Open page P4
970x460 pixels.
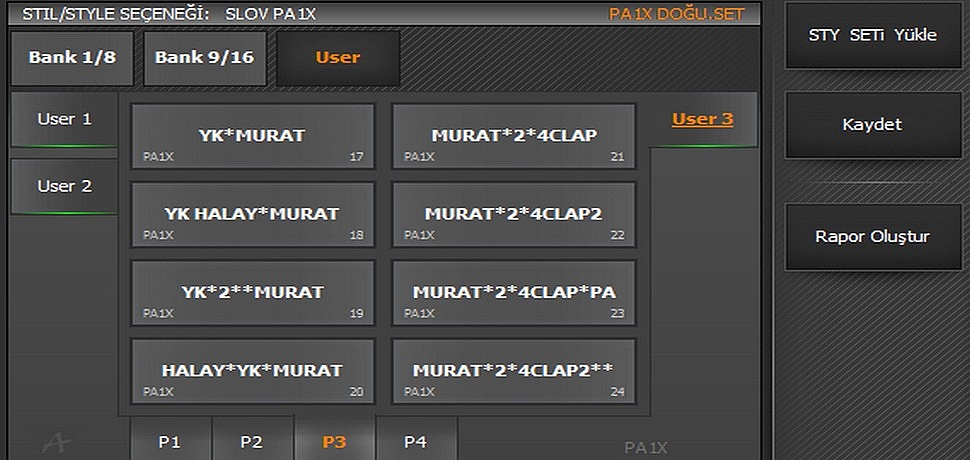pos(416,441)
